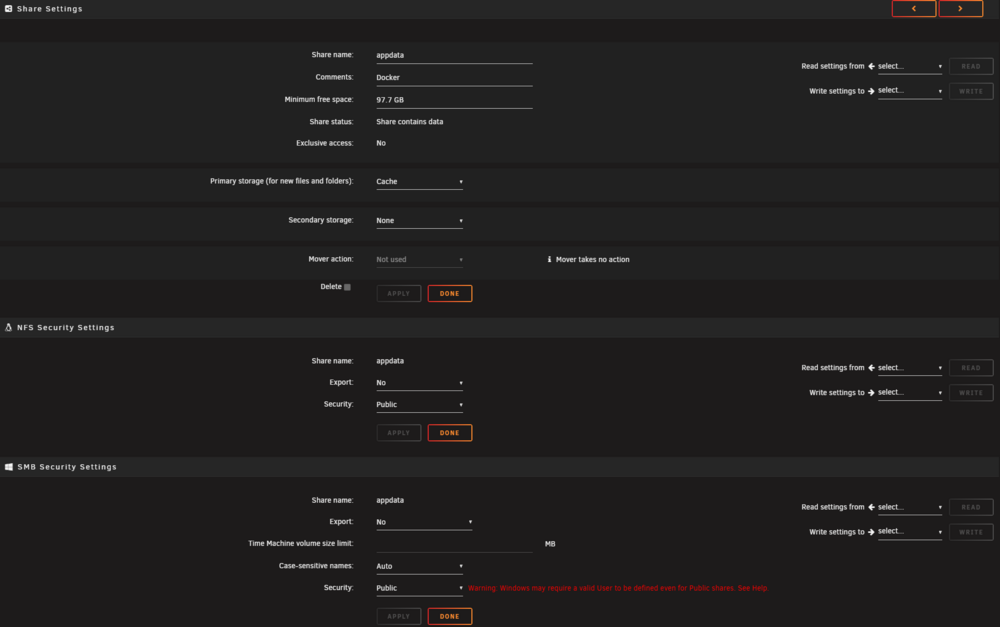The image size is (1000, 627).
Task: Click the Comments field containing Docker
Action: [x=454, y=78]
